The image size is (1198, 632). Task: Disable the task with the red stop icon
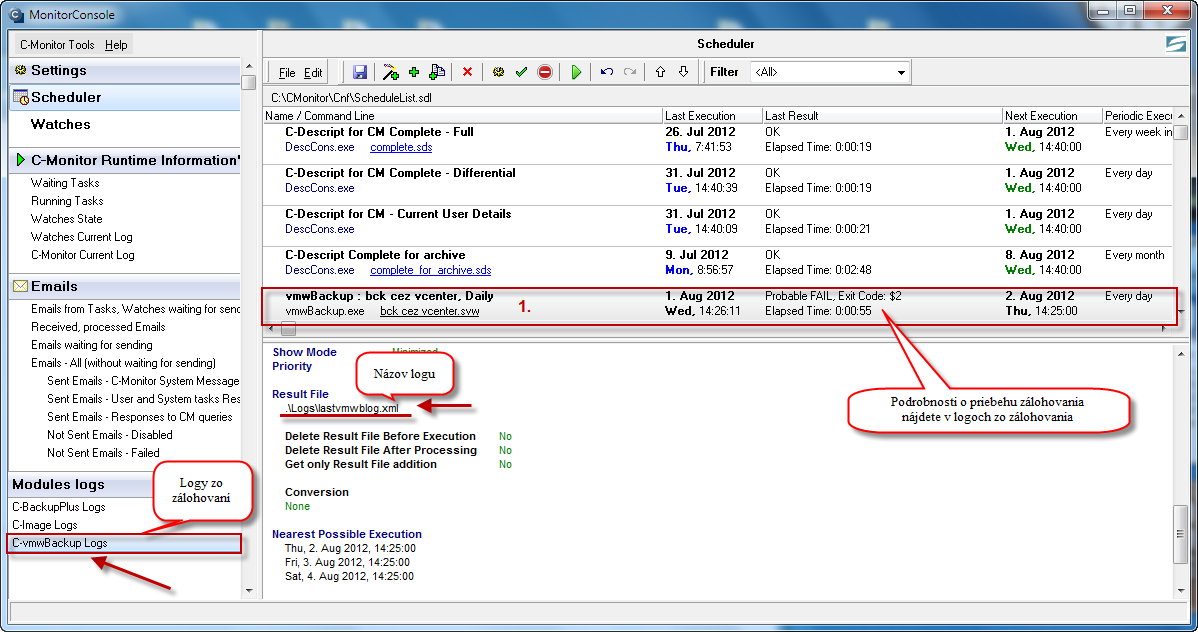tap(545, 72)
